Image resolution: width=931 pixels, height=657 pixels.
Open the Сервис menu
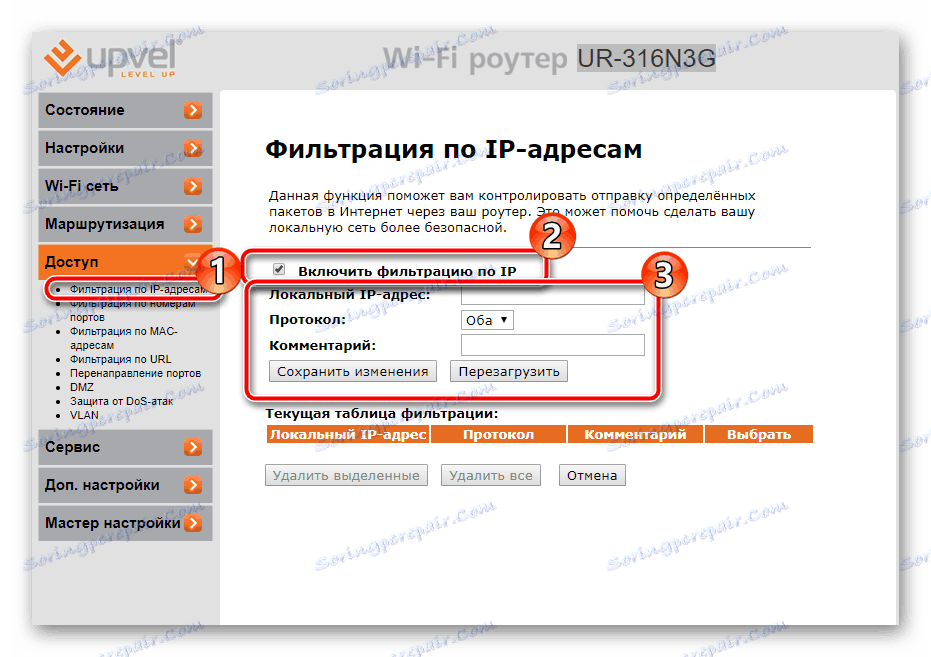pos(125,447)
